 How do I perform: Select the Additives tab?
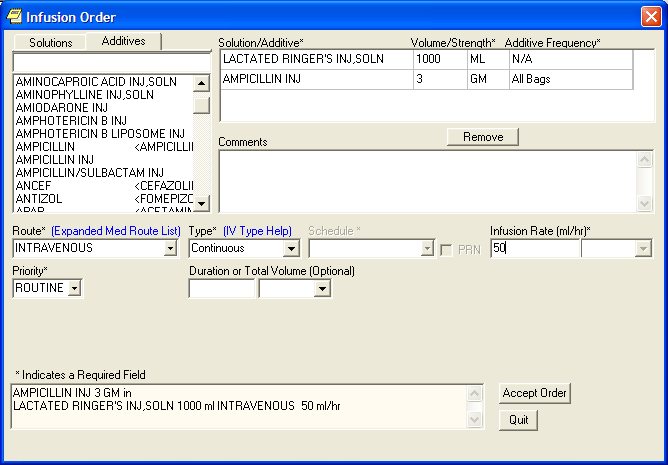click(x=124, y=41)
